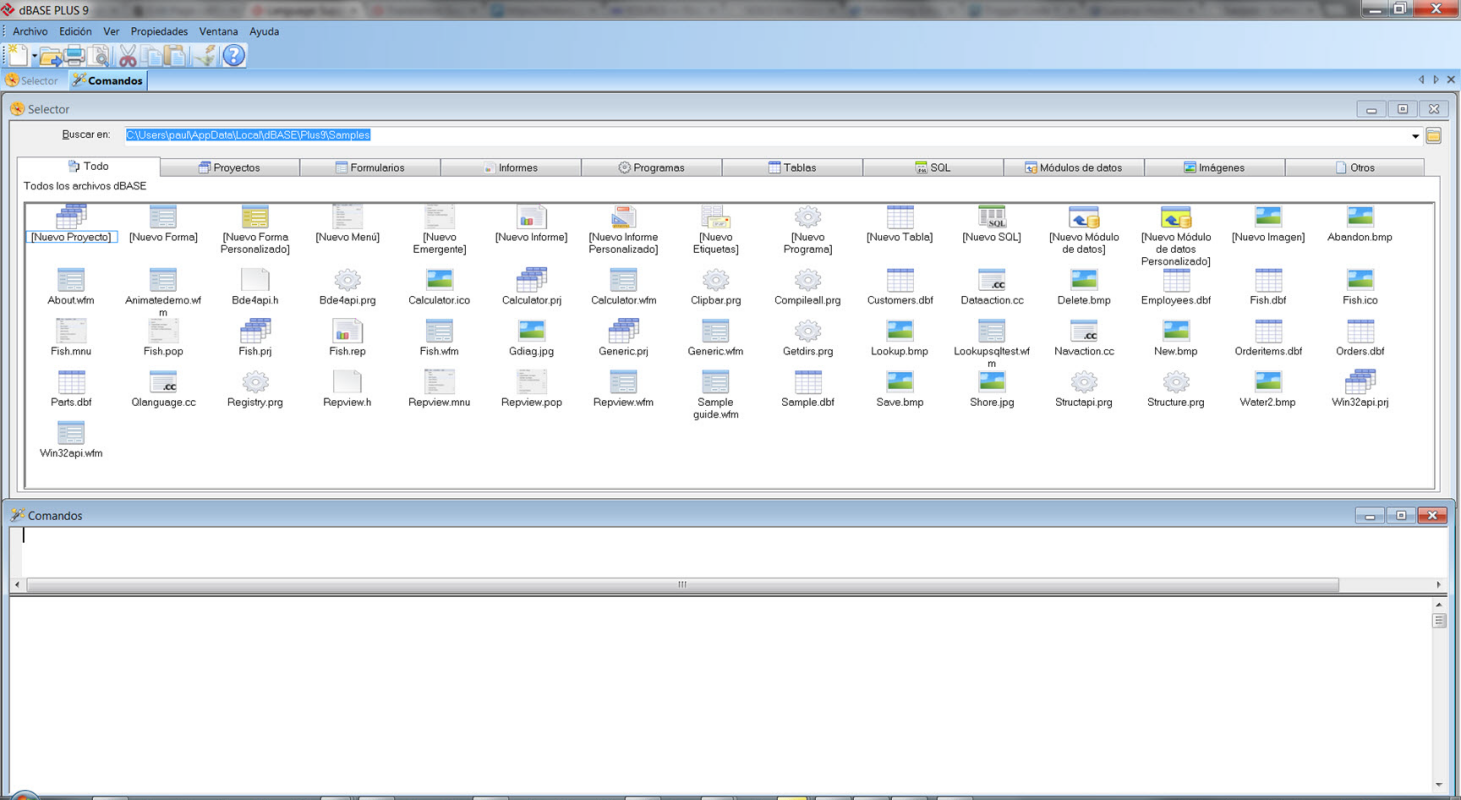This screenshot has width=1461, height=800.
Task: Click the Copy toolbar icon
Action: click(151, 56)
